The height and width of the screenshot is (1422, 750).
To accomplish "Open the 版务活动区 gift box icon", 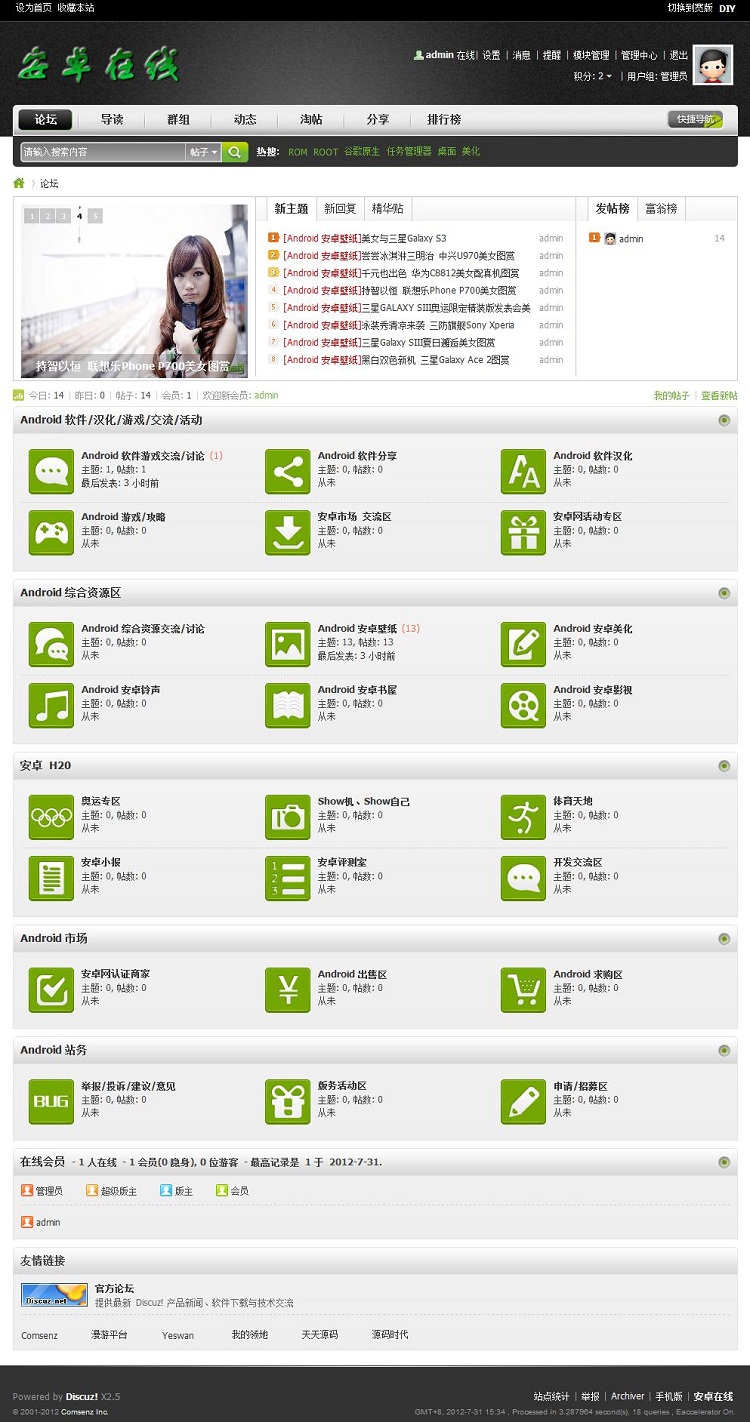I will tap(288, 1102).
